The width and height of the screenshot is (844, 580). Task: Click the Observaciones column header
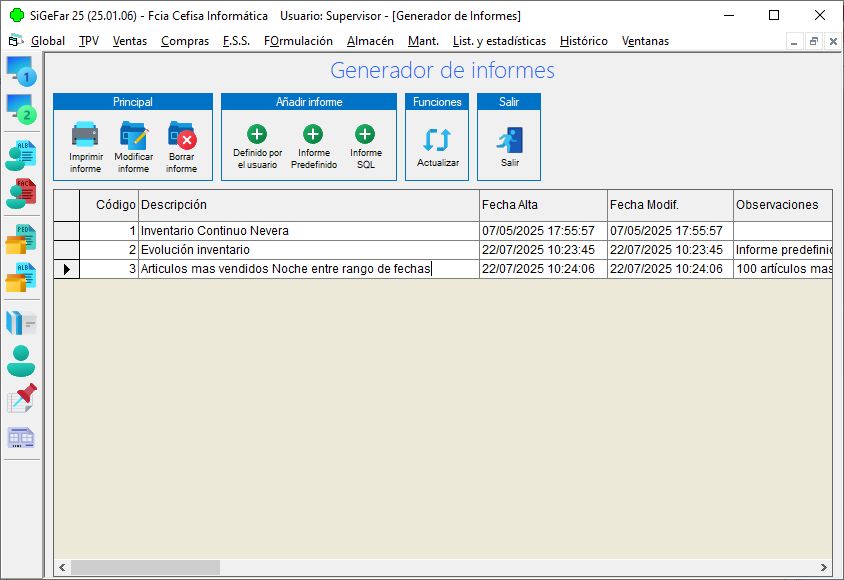(x=783, y=205)
